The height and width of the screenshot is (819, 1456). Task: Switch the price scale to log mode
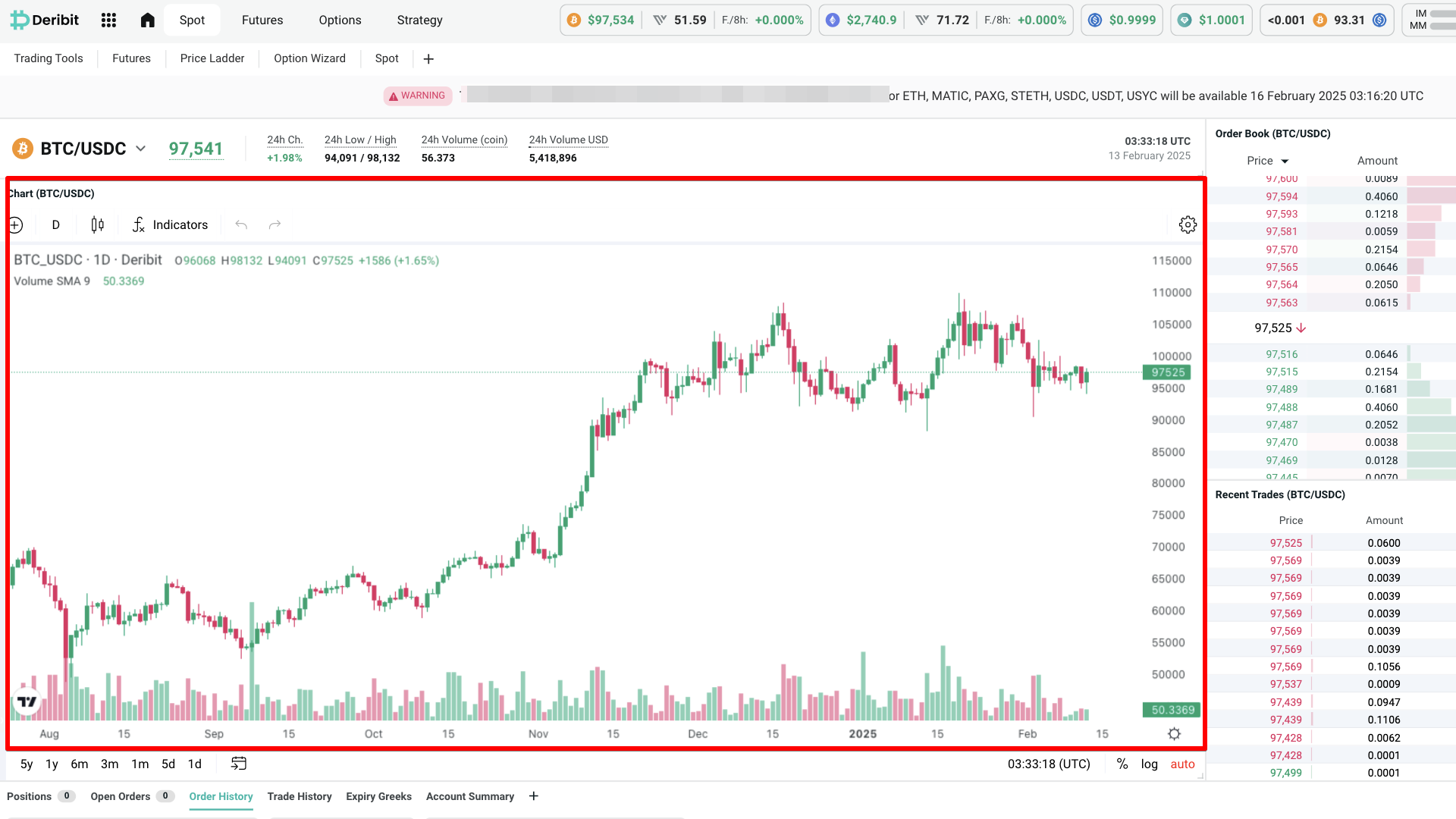coord(1150,764)
